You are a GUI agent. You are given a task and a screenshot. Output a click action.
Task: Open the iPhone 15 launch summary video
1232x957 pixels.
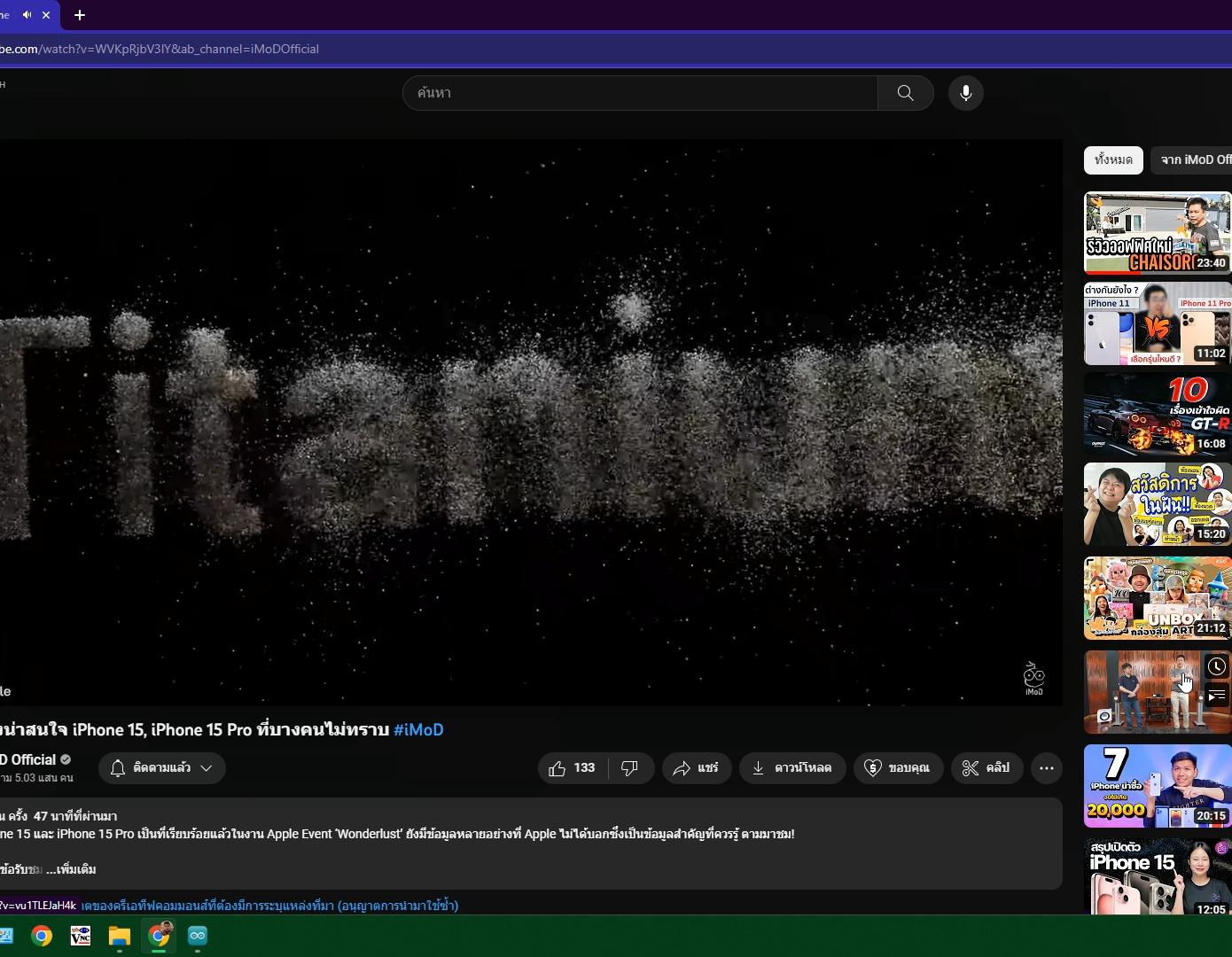tap(1158, 876)
